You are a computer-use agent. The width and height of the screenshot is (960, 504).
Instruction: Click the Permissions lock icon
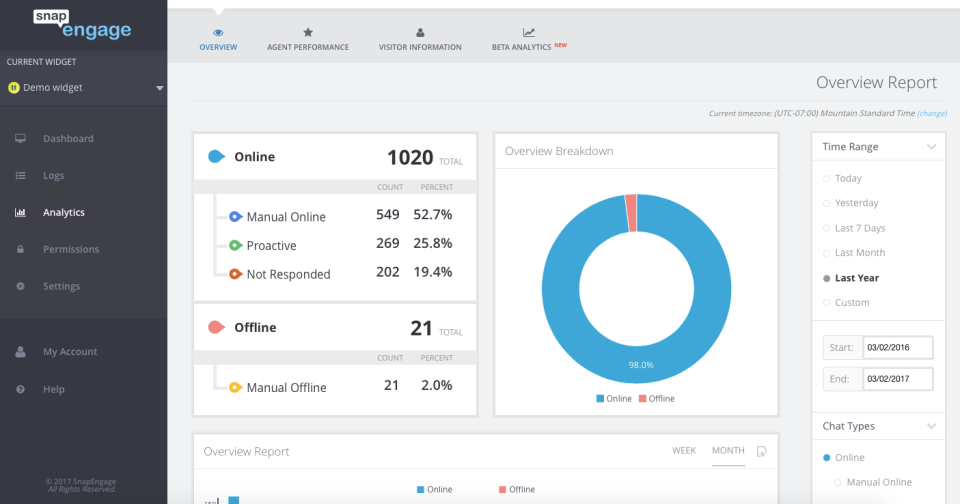point(20,250)
